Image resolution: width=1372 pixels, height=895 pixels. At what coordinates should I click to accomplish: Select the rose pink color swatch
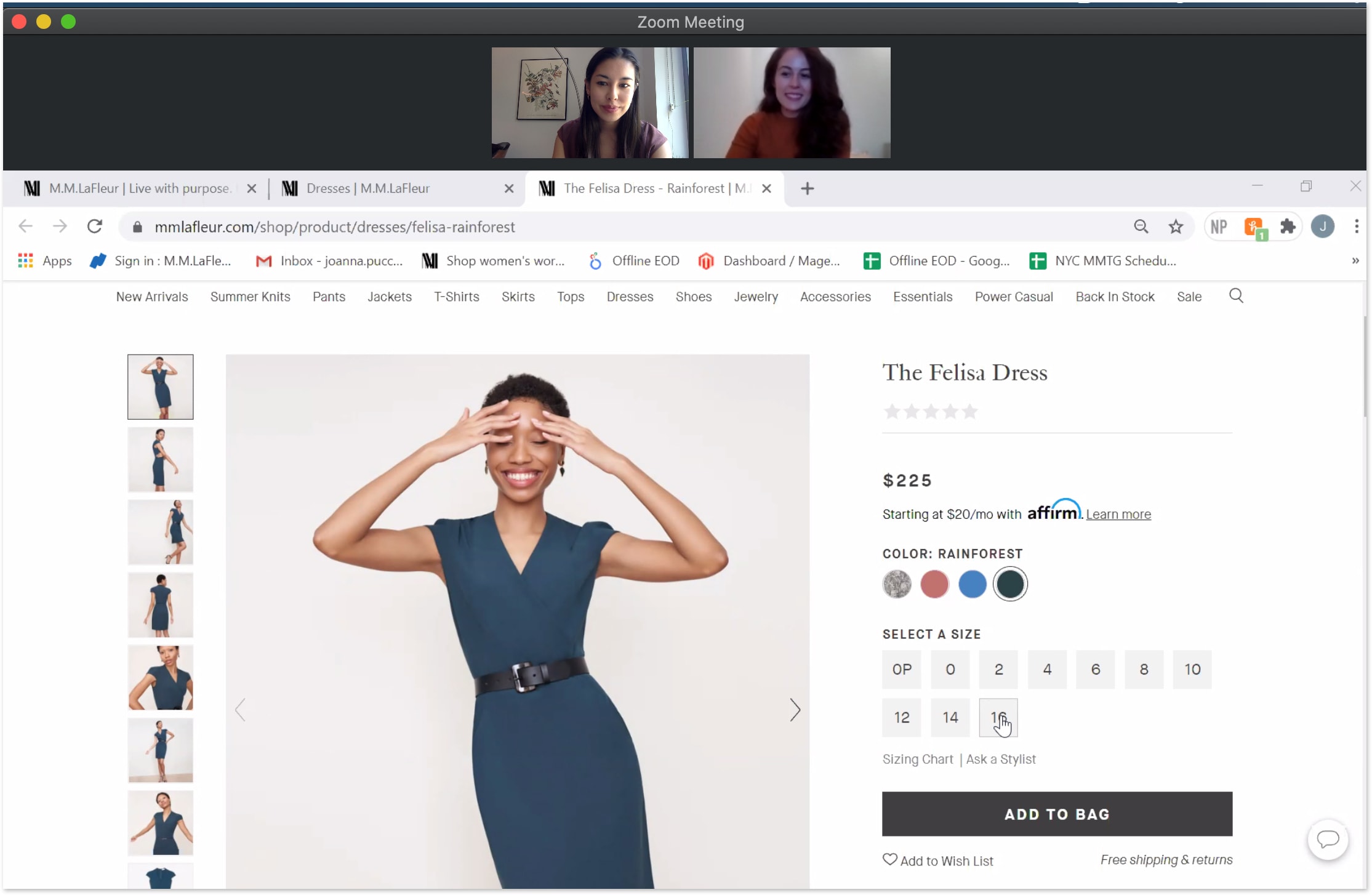pos(934,584)
